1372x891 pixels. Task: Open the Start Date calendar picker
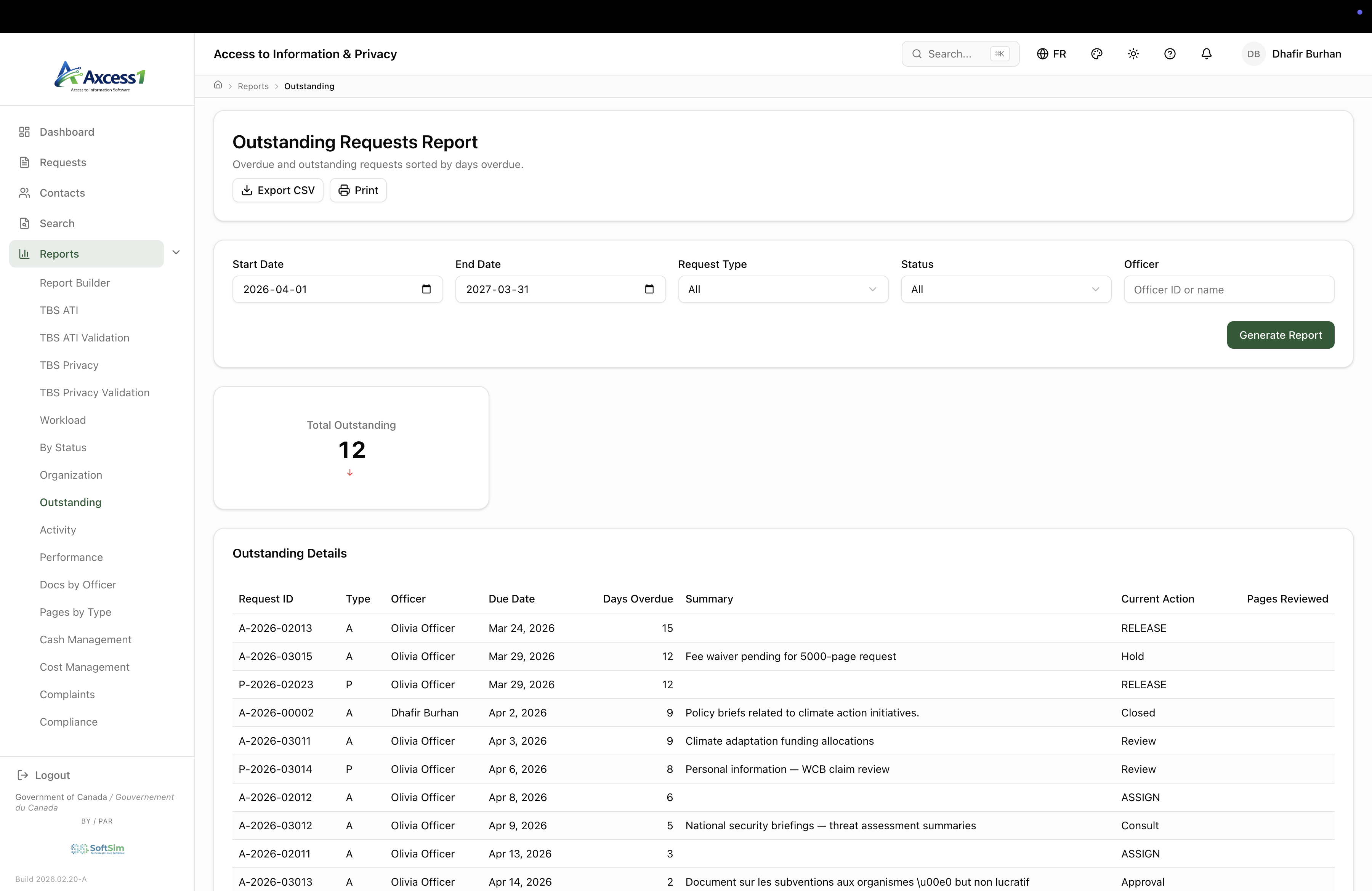(426, 289)
